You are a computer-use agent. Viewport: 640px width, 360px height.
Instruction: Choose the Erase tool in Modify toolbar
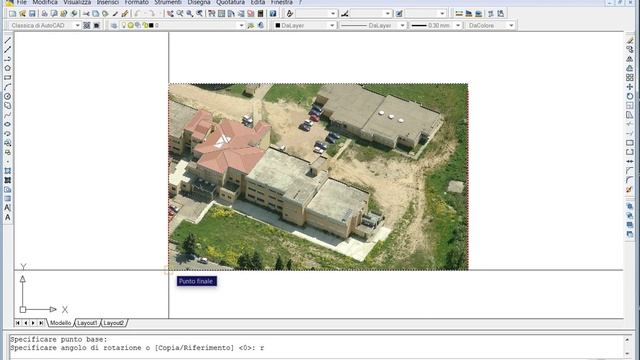[630, 40]
